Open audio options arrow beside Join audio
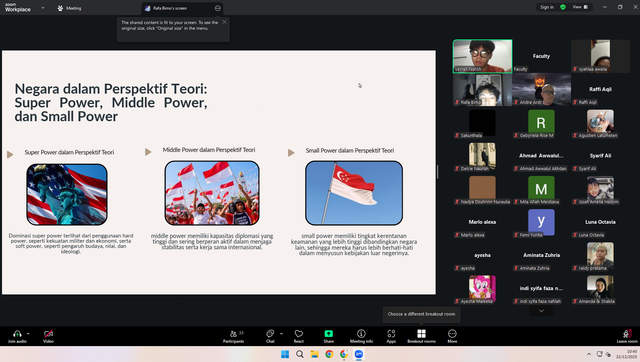The height and width of the screenshot is (362, 640). coord(28,334)
